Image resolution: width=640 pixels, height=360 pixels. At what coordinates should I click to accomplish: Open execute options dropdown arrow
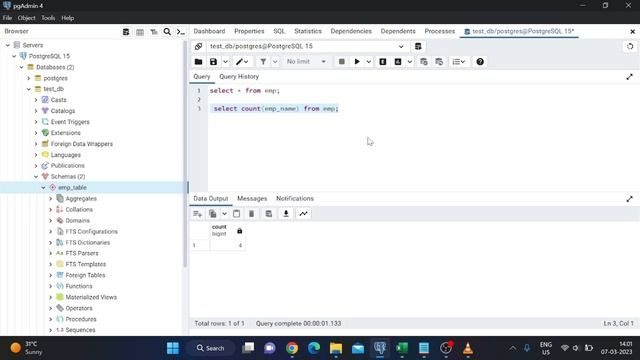369,62
